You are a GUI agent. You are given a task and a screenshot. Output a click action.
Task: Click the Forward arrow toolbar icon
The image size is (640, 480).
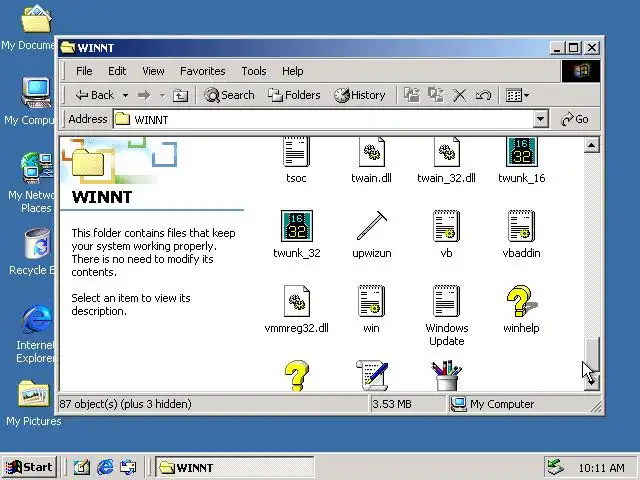click(144, 96)
